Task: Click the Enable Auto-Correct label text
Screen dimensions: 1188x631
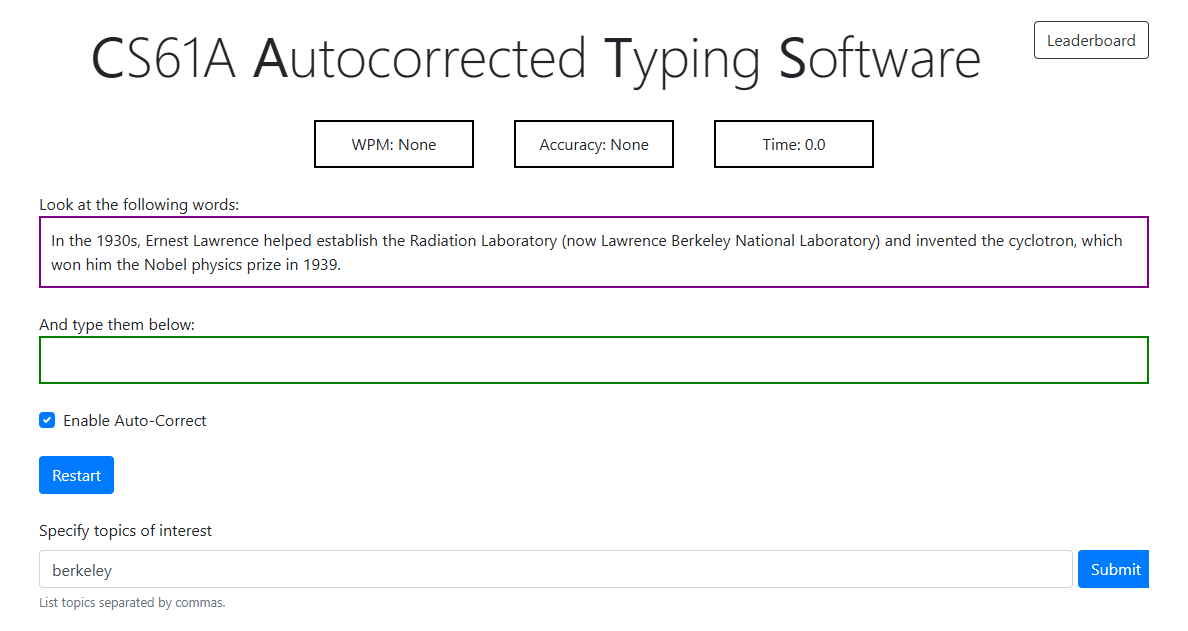Action: pyautogui.click(x=135, y=420)
